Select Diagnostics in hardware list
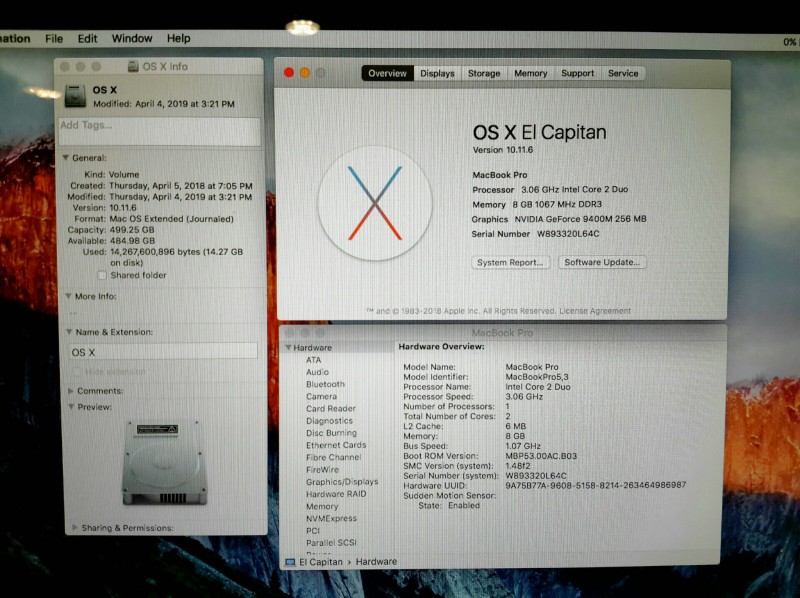The width and height of the screenshot is (800, 598). (329, 421)
